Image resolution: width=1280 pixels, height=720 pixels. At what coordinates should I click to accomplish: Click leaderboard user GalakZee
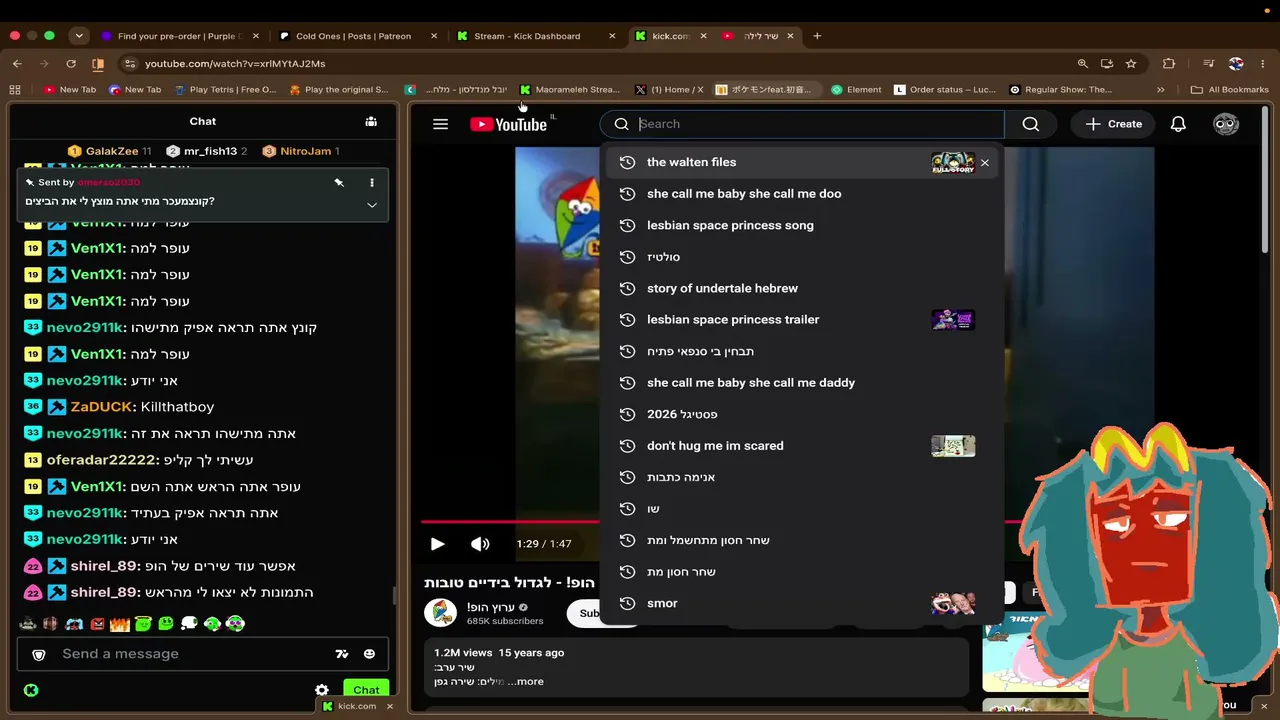point(110,151)
